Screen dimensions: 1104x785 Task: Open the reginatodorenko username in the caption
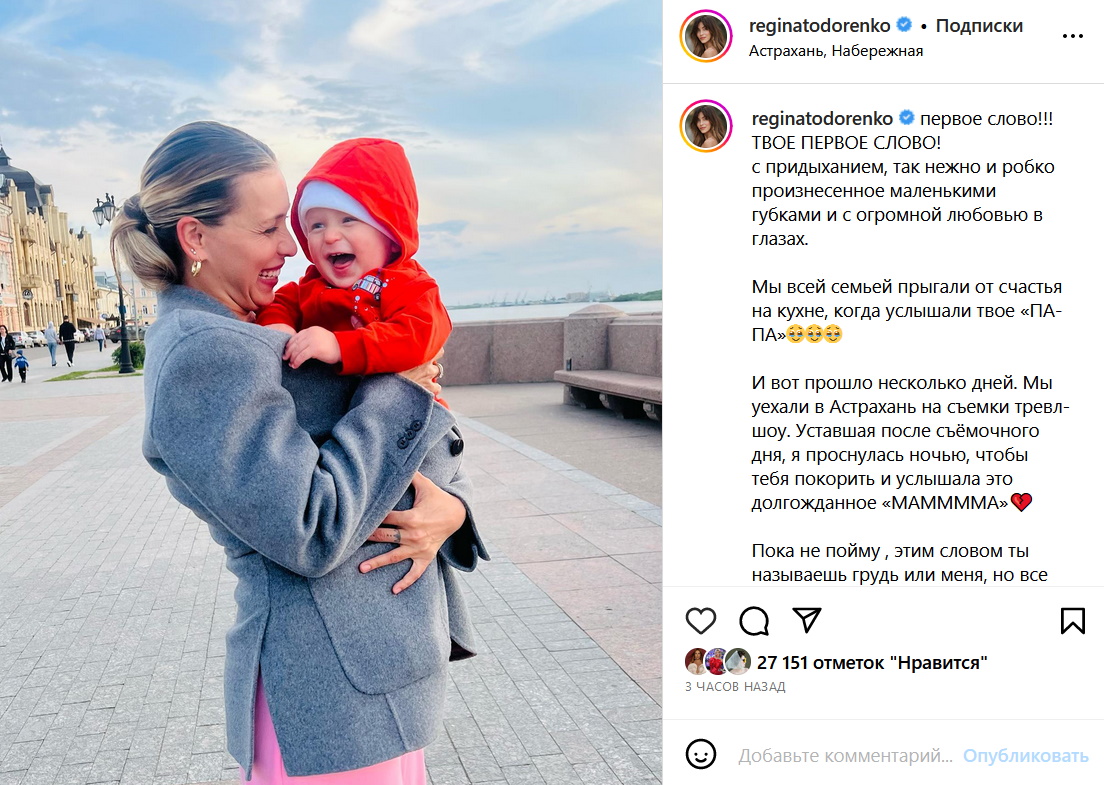822,118
